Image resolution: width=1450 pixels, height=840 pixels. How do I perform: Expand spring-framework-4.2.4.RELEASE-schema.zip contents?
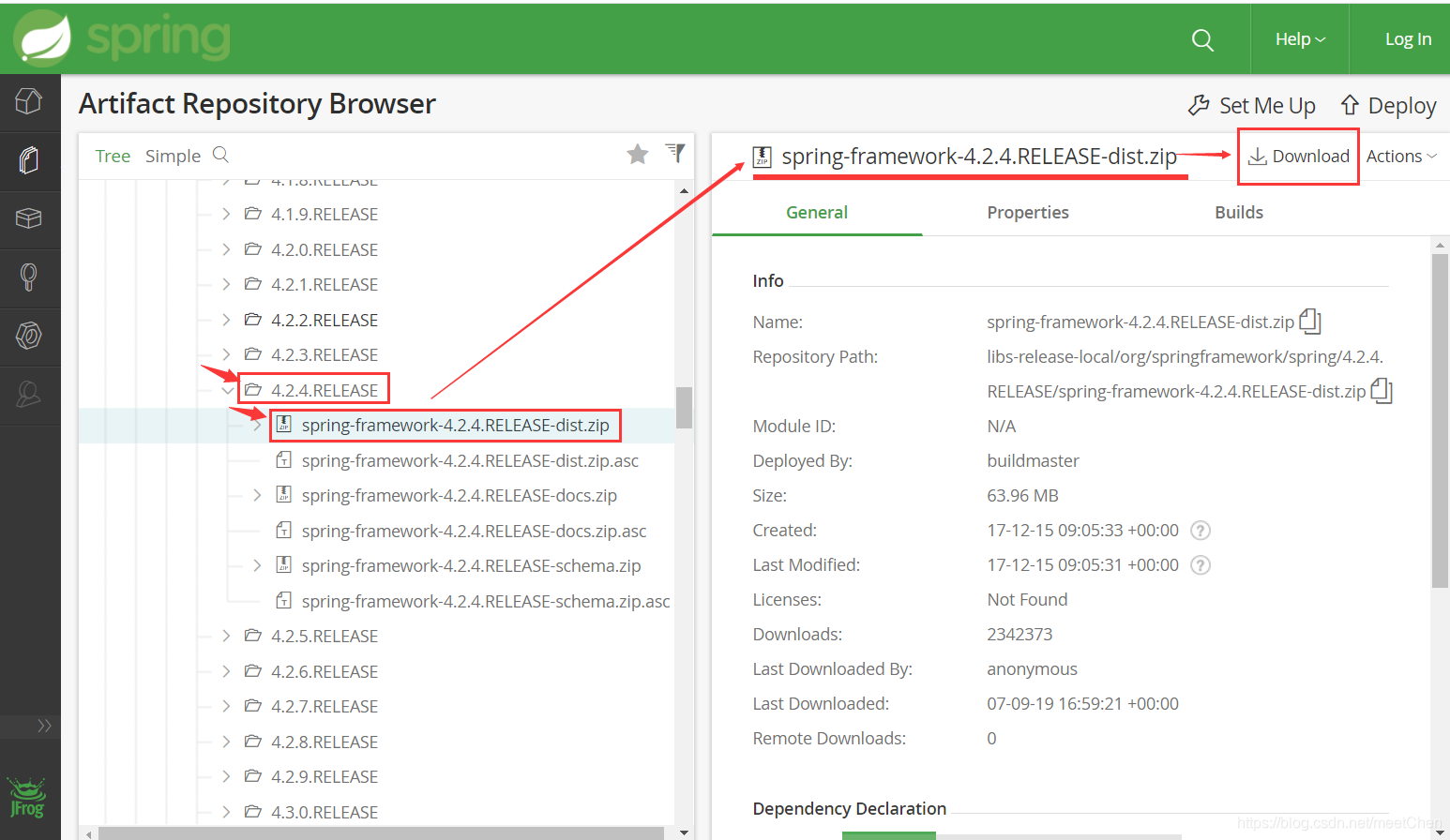[257, 565]
